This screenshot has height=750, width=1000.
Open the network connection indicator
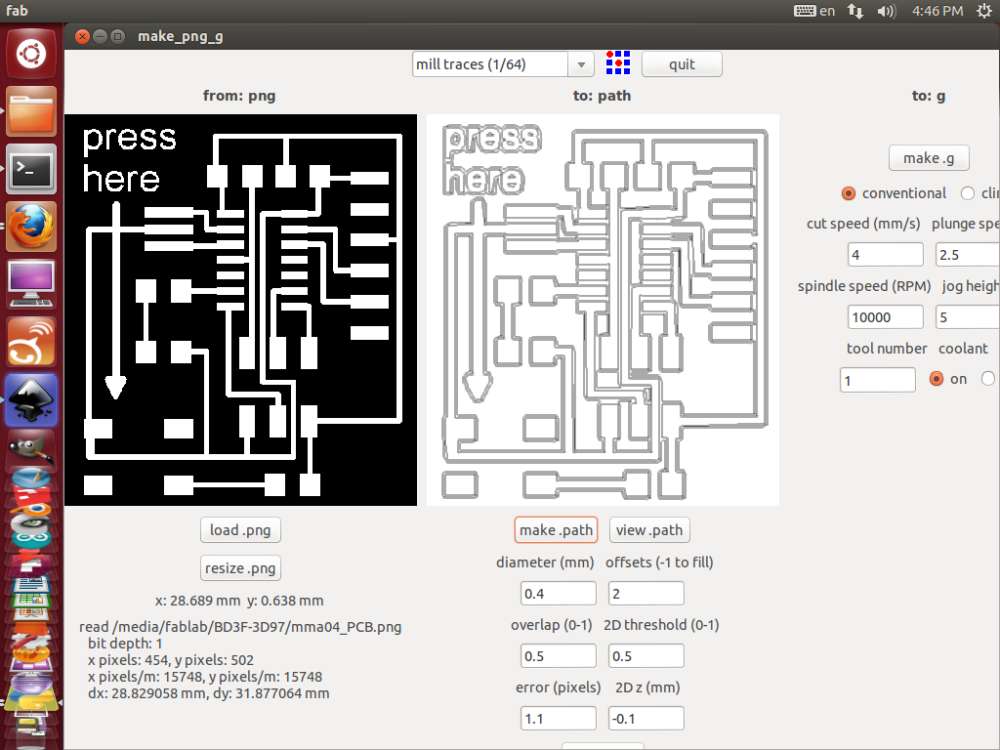[855, 11]
